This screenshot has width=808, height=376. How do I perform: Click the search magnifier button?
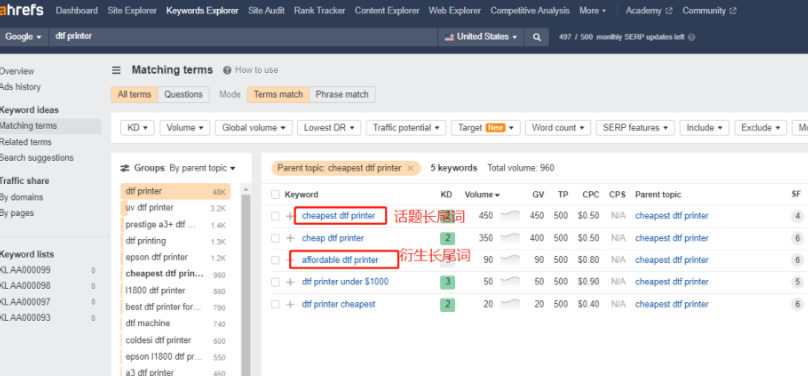click(x=536, y=37)
